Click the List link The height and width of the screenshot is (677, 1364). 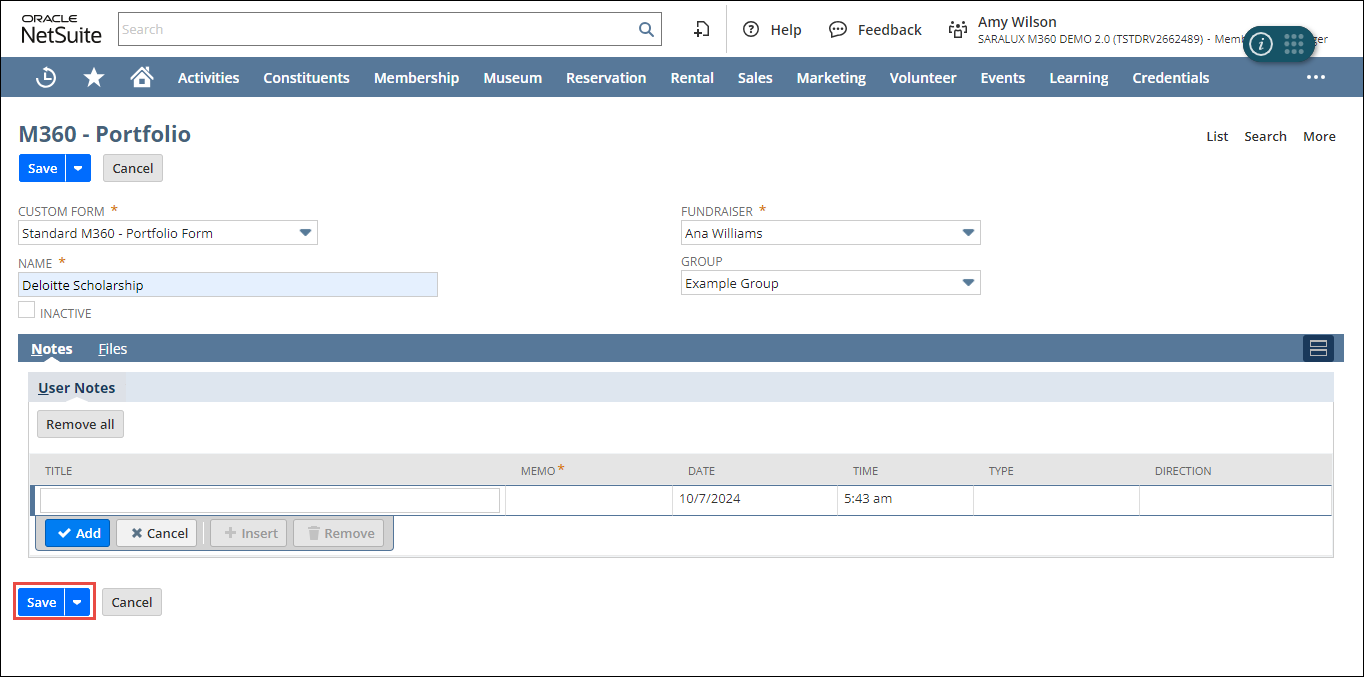[x=1217, y=136]
